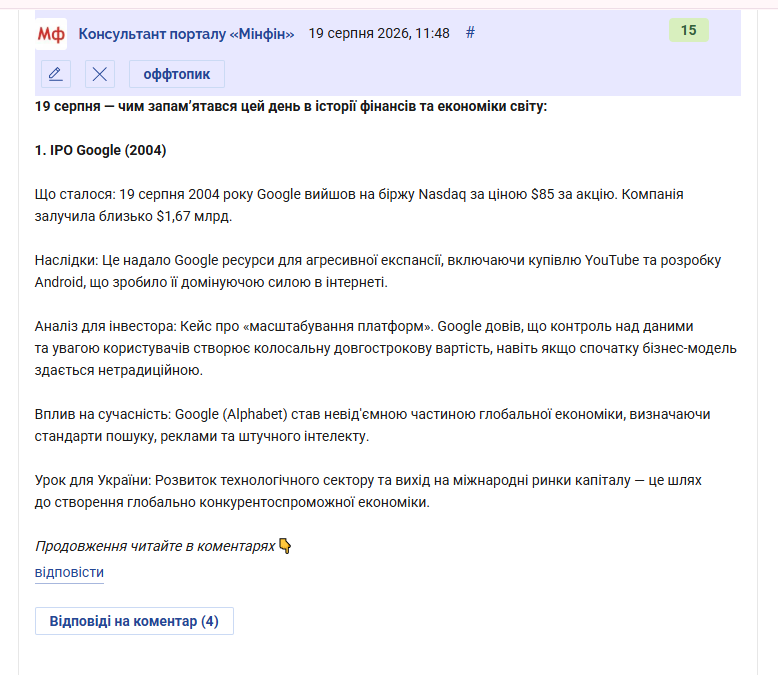Mark the comment as оффтопик
778x675 pixels.
(x=177, y=74)
